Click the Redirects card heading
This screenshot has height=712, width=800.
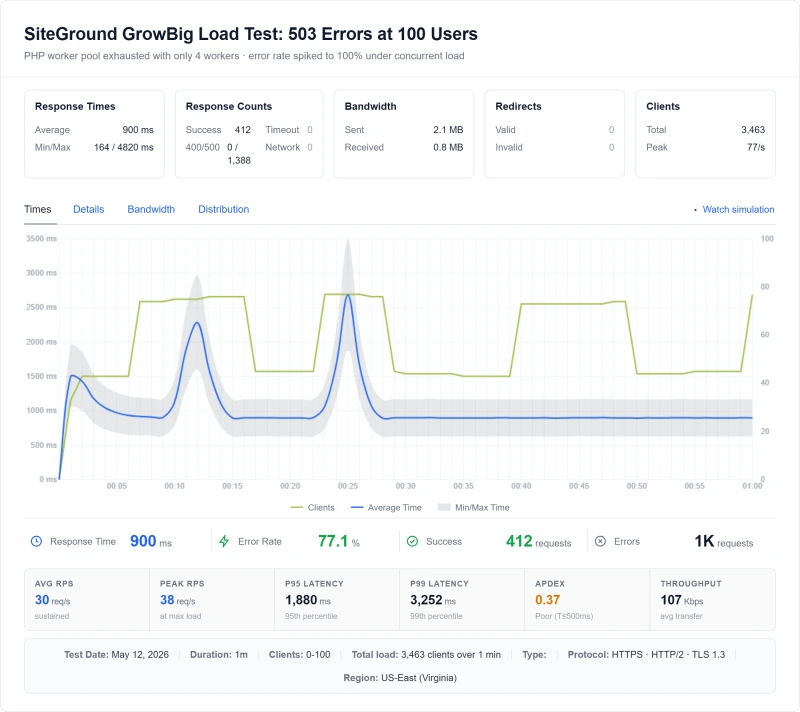coord(518,106)
